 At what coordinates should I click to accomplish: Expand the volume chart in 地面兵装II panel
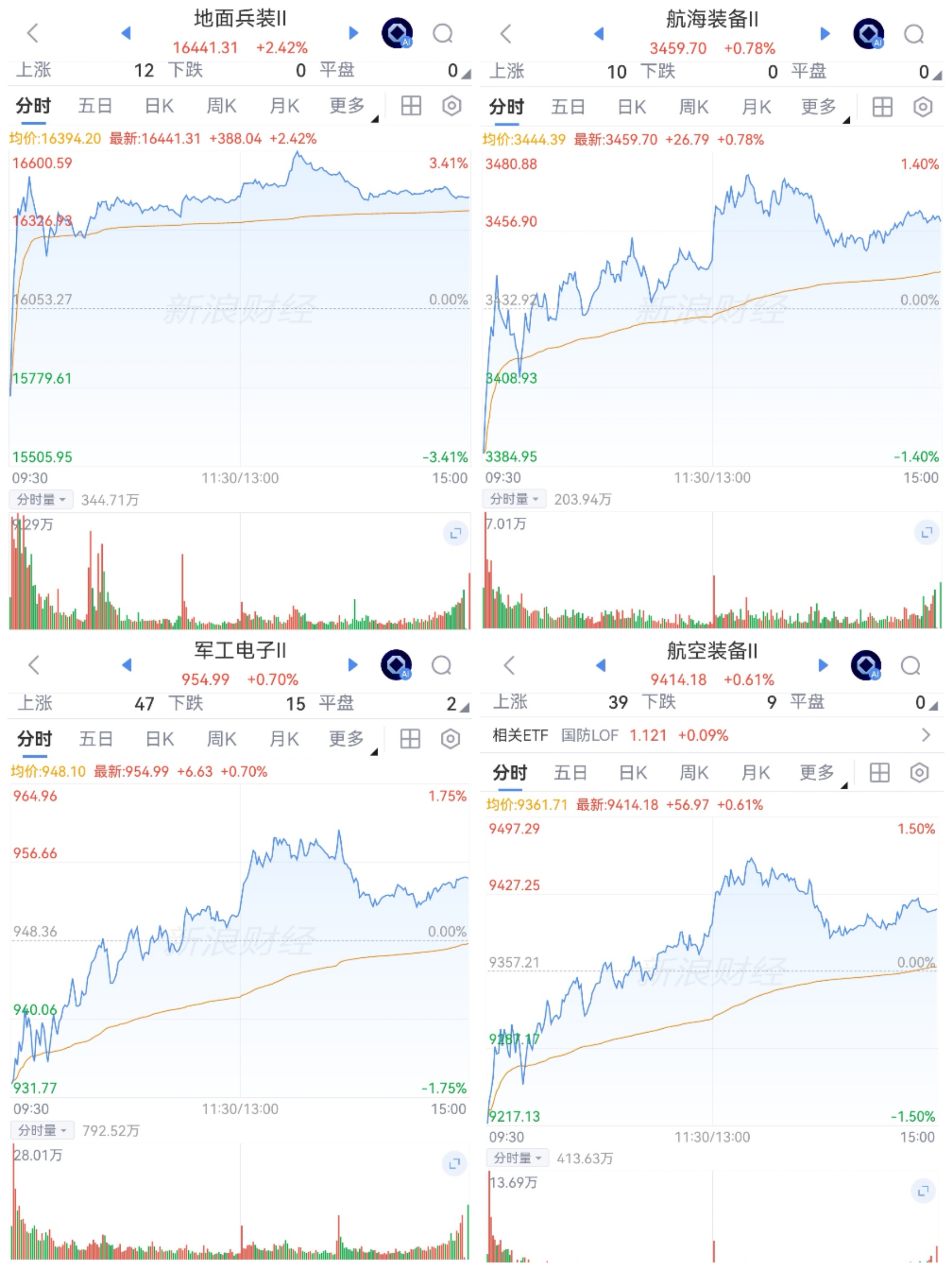coord(456,534)
